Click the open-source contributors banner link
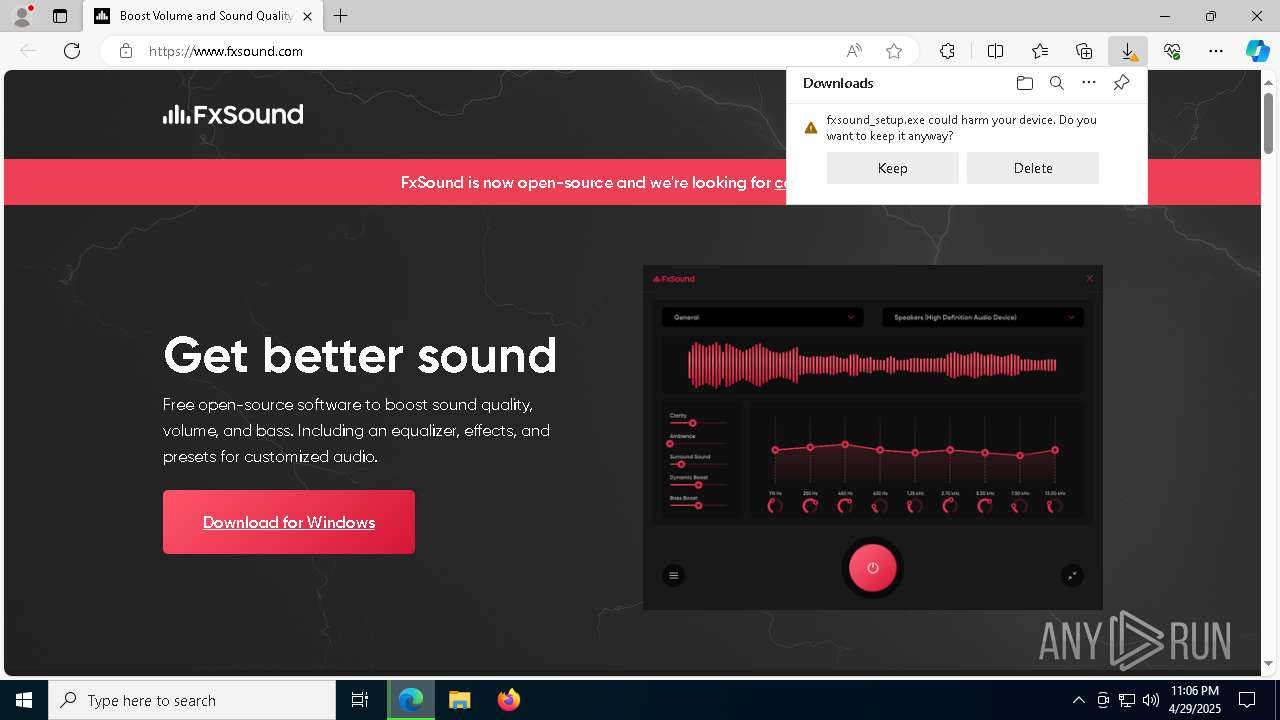1280x720 pixels. (x=780, y=183)
